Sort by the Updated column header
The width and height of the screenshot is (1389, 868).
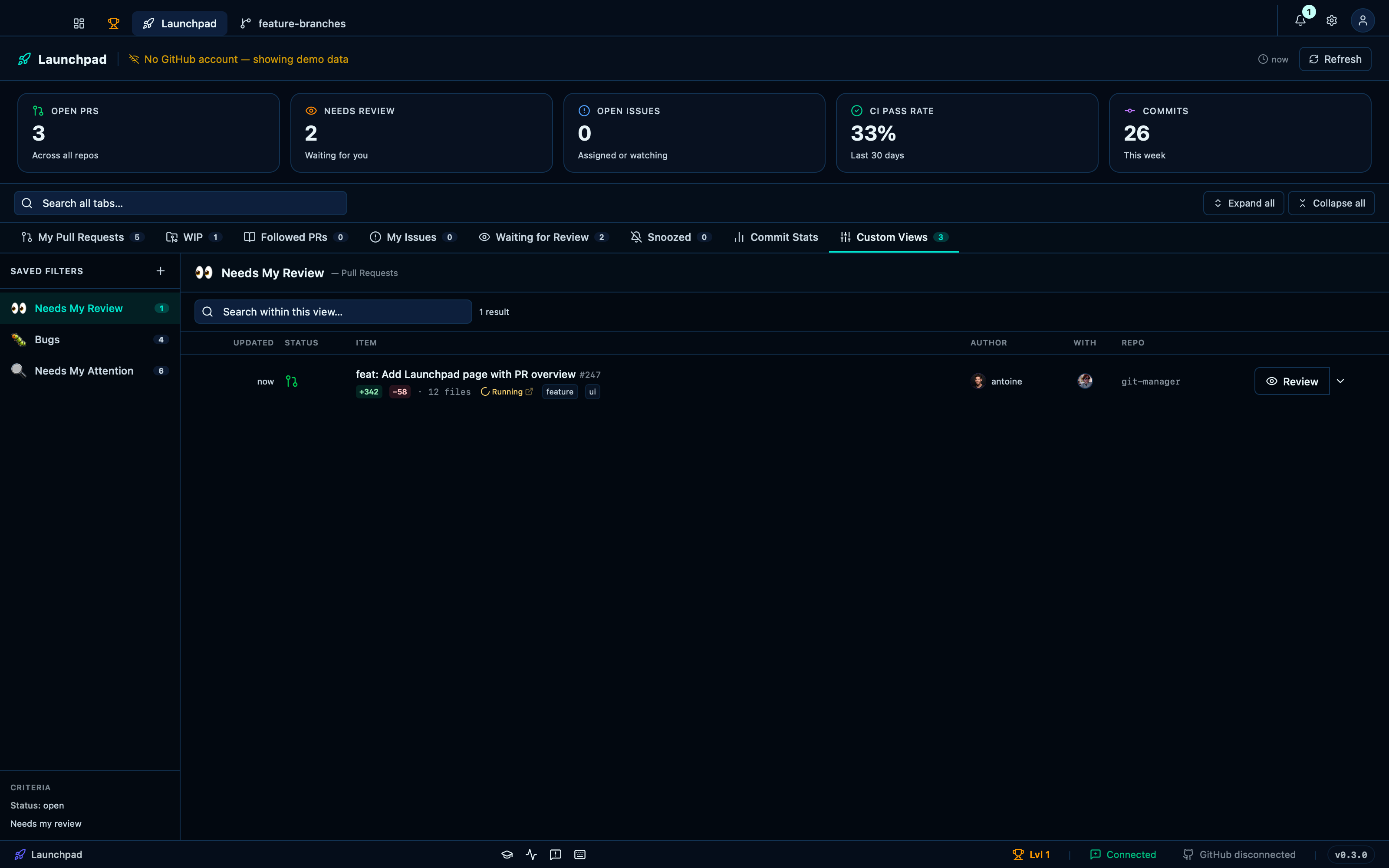point(253,343)
